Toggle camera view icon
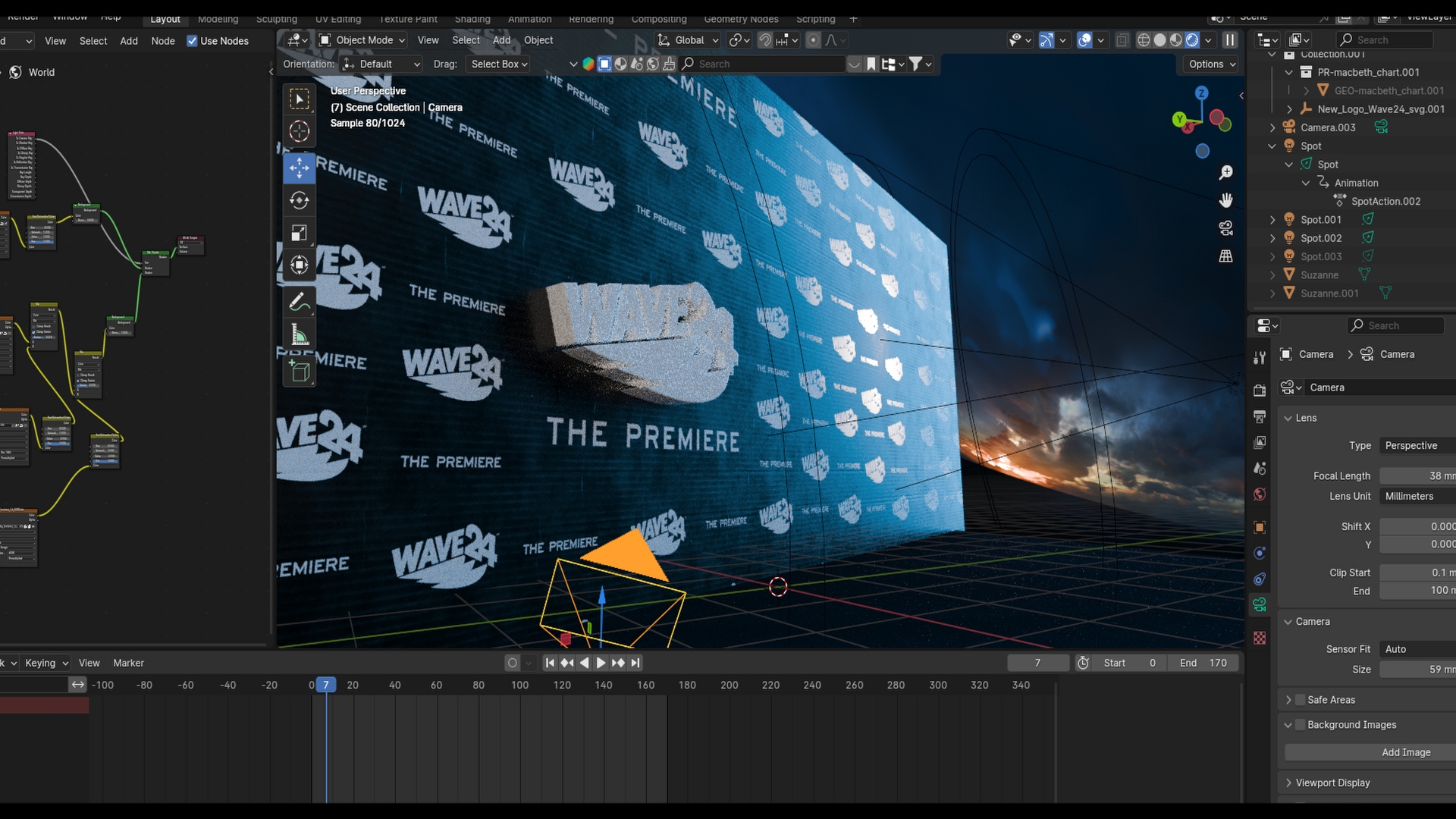 point(1225,228)
